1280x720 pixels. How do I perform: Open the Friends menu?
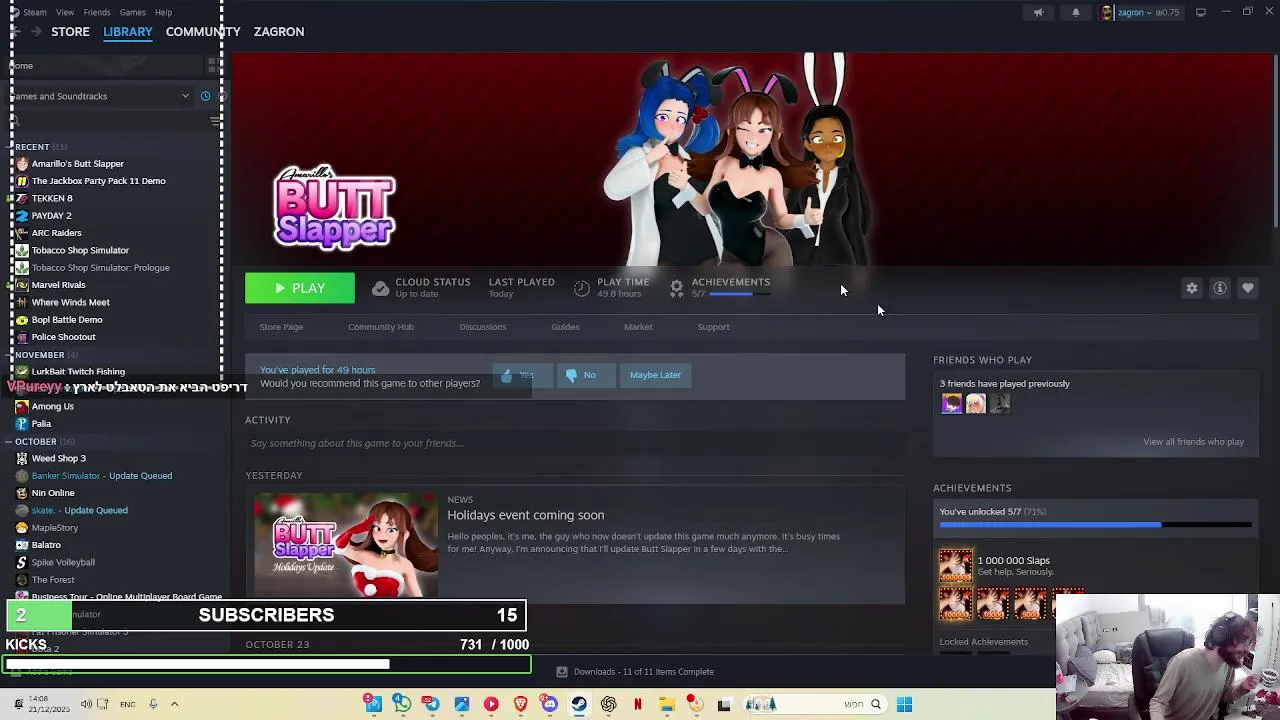[x=97, y=12]
